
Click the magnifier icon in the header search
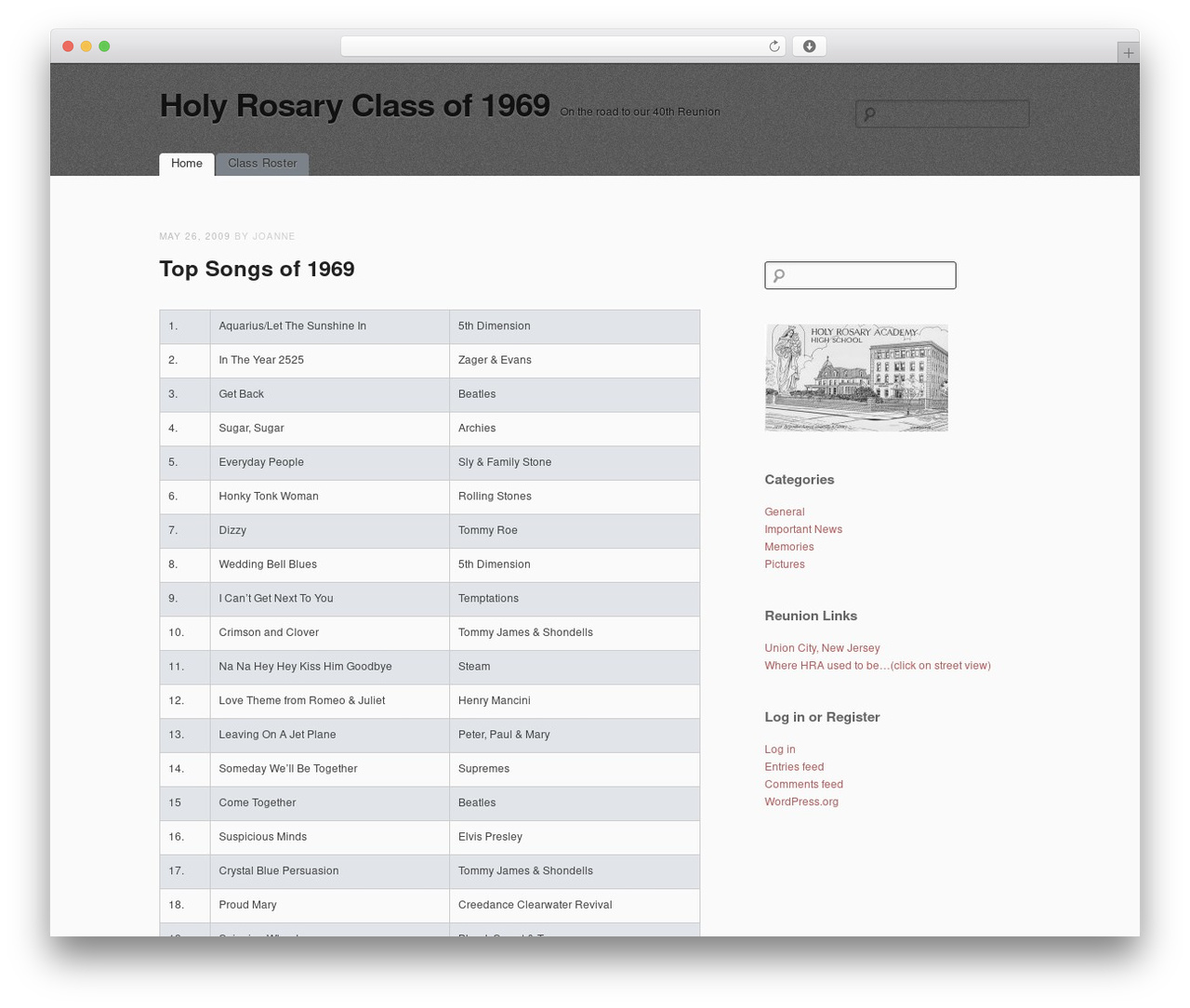pyautogui.click(x=869, y=114)
